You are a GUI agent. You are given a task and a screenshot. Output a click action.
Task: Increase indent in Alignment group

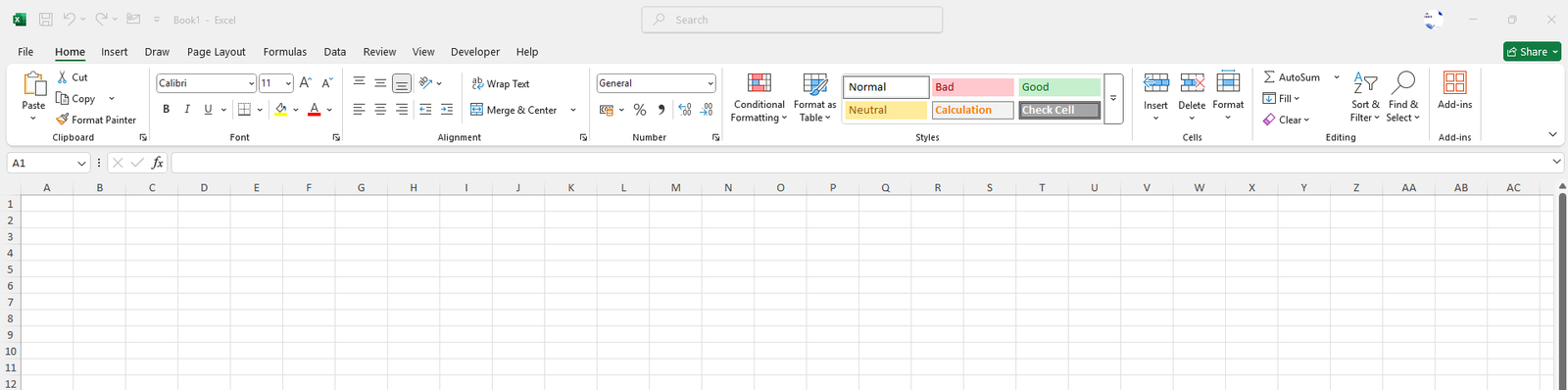click(x=447, y=110)
